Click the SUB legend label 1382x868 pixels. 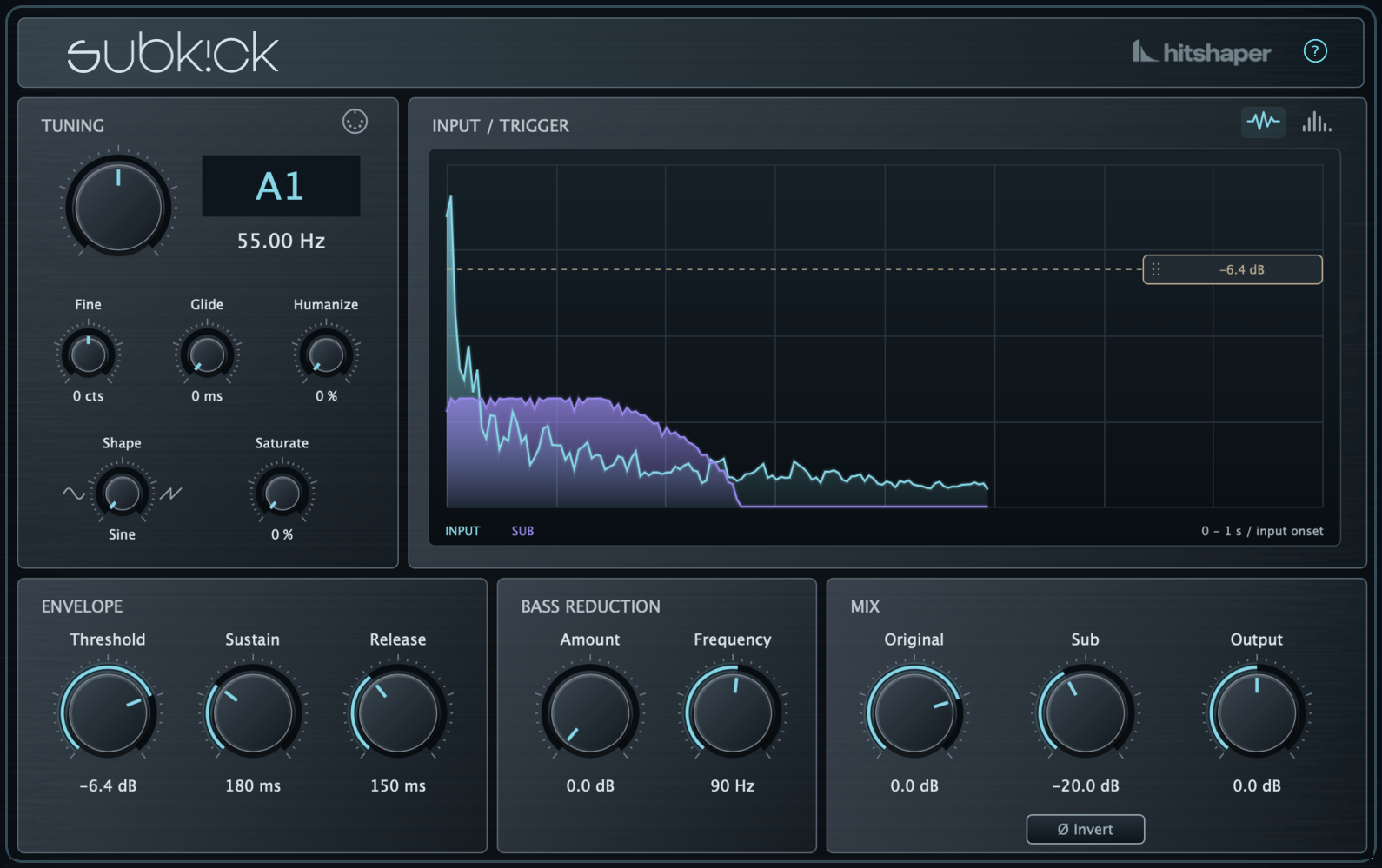click(x=522, y=531)
